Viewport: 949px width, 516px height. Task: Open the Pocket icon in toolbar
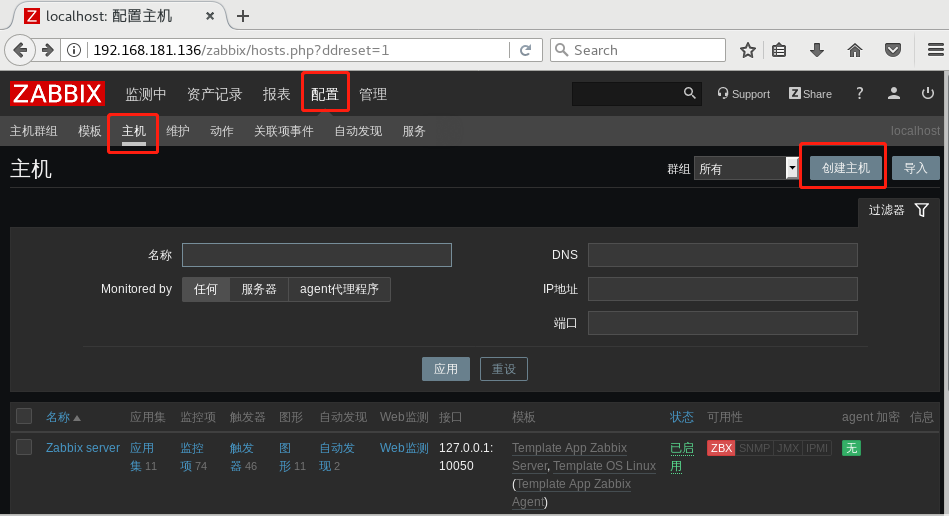tap(893, 50)
